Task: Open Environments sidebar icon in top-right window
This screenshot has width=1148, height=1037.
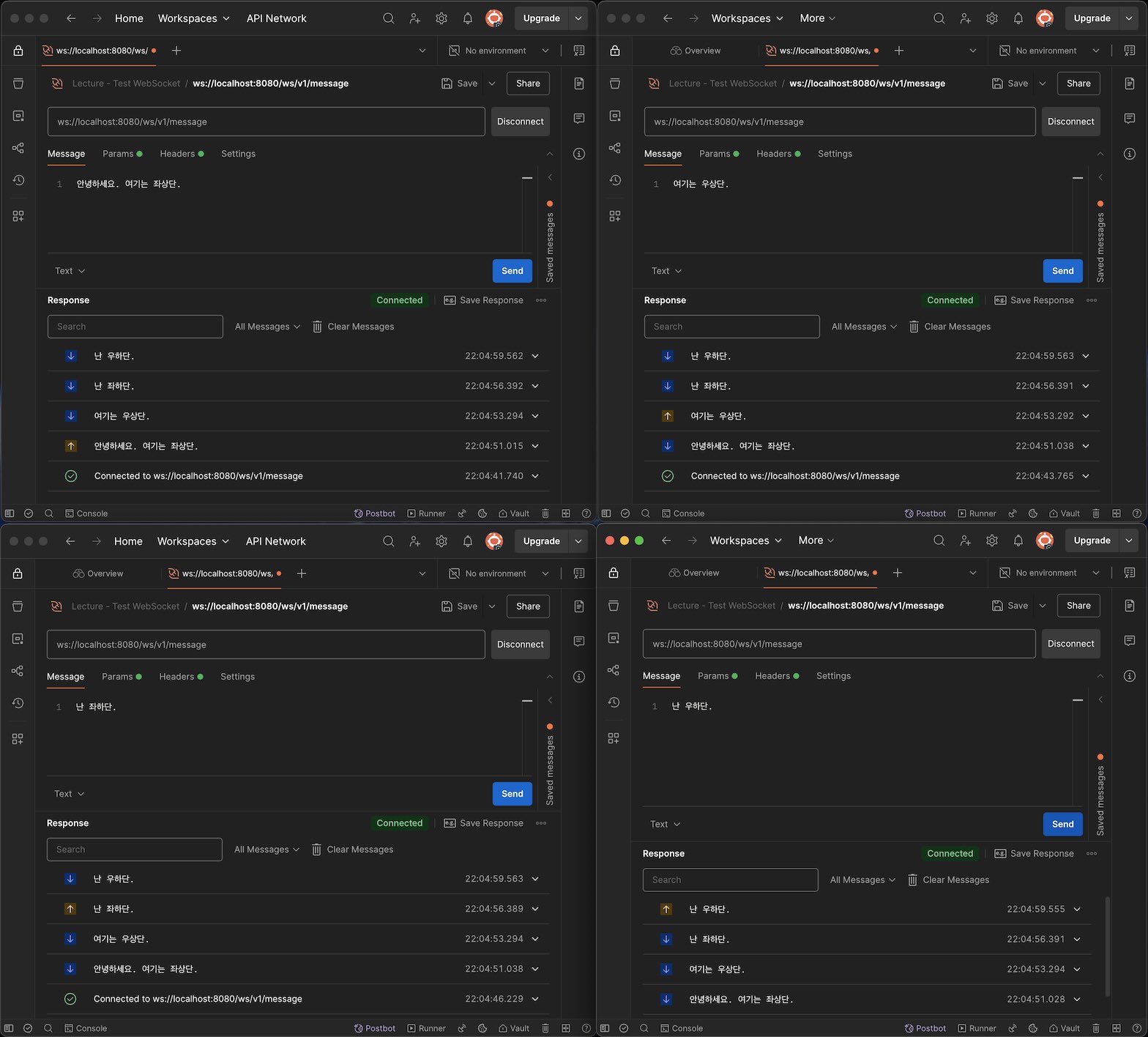Action: [x=615, y=116]
